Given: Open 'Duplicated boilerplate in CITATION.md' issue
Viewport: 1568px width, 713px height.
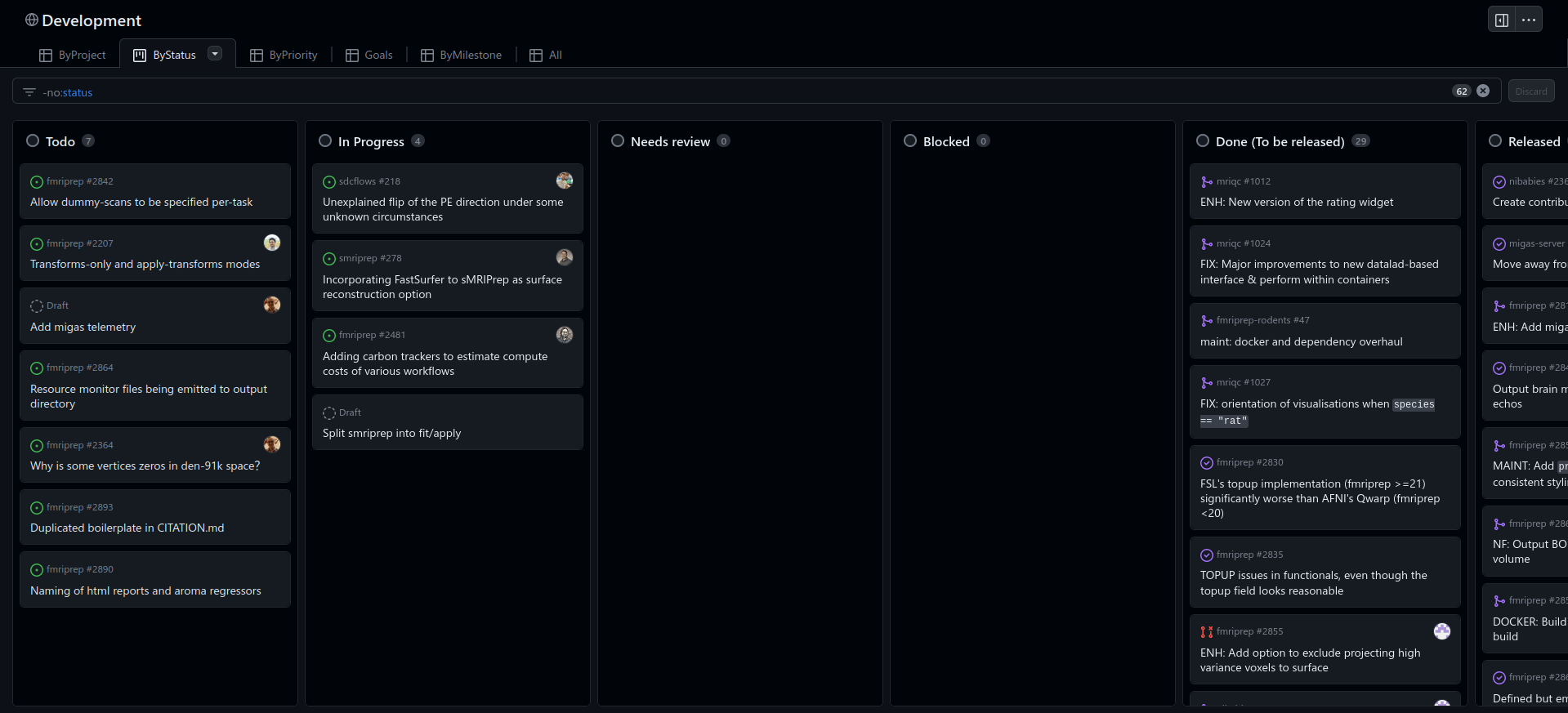Looking at the screenshot, I should pos(127,528).
